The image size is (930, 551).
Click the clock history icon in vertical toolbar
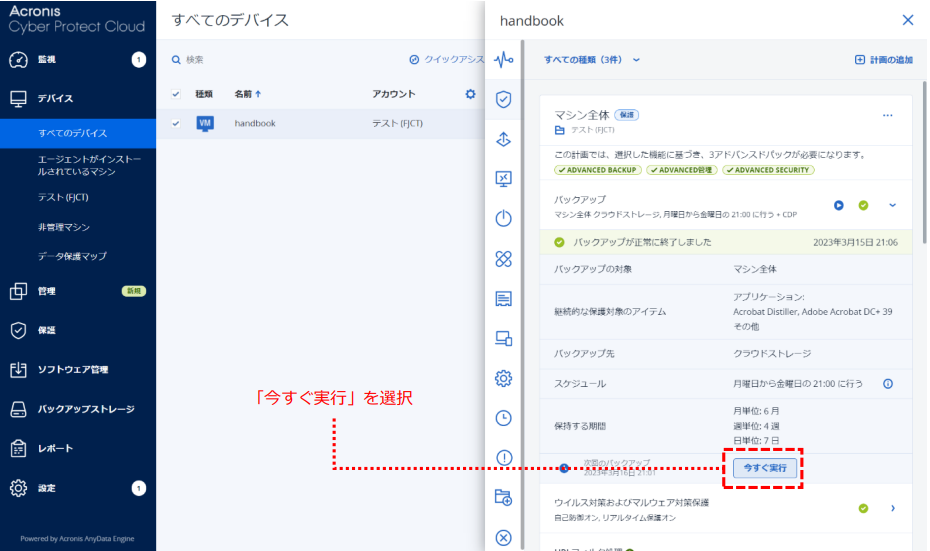click(504, 418)
